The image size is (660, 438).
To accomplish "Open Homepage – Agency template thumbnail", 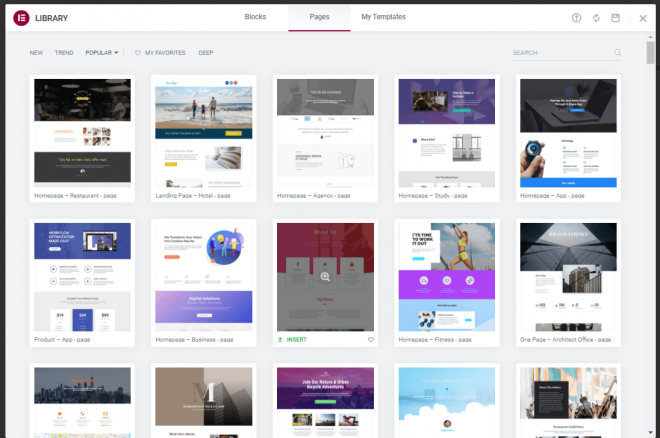I will point(325,133).
